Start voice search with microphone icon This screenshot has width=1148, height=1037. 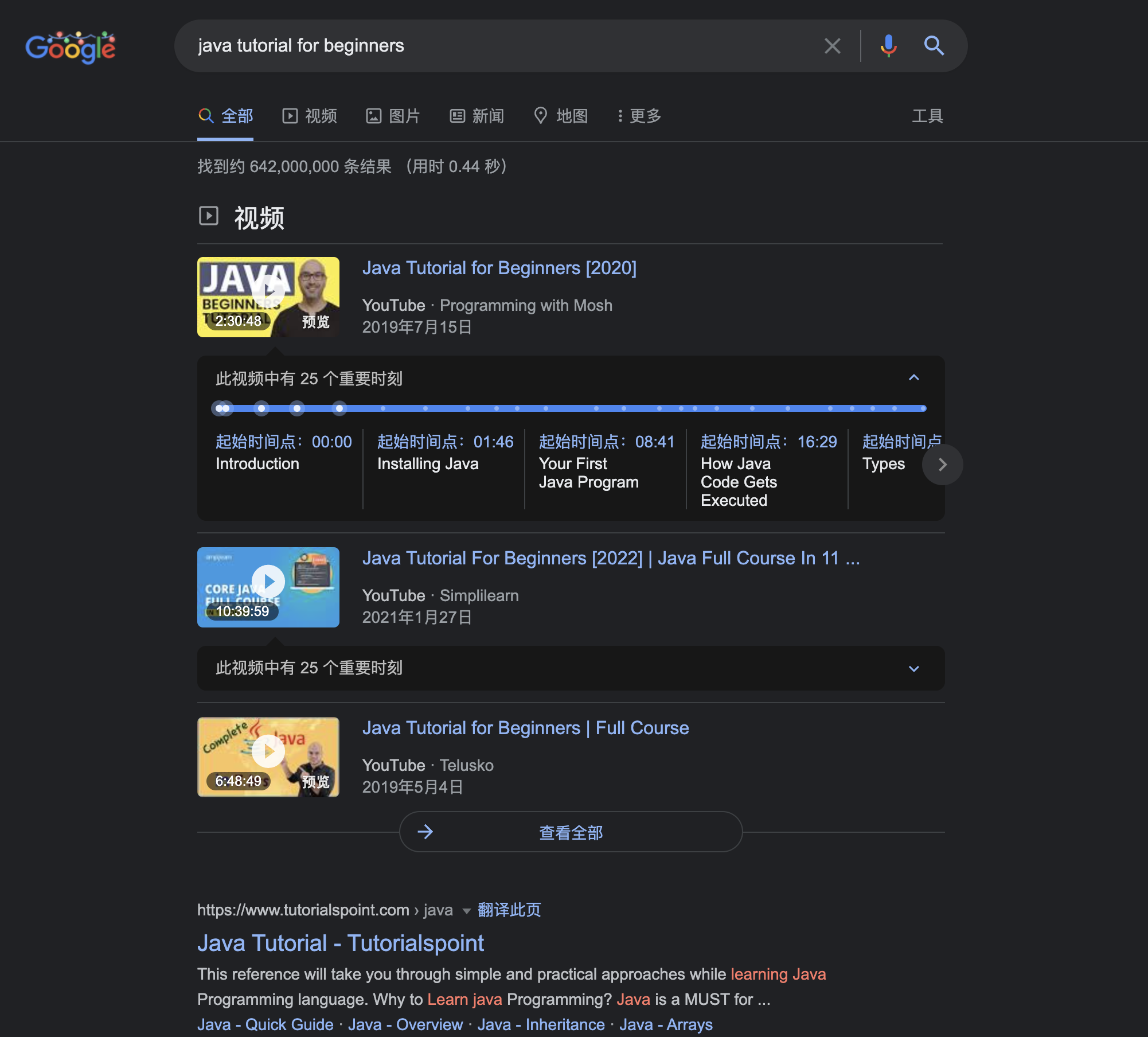pos(888,46)
